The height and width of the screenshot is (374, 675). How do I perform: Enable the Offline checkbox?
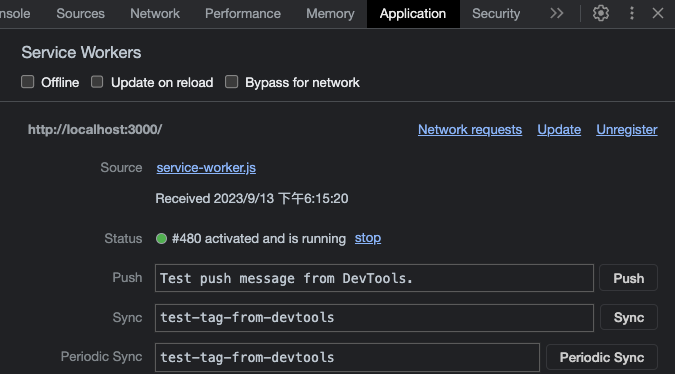pyautogui.click(x=28, y=82)
